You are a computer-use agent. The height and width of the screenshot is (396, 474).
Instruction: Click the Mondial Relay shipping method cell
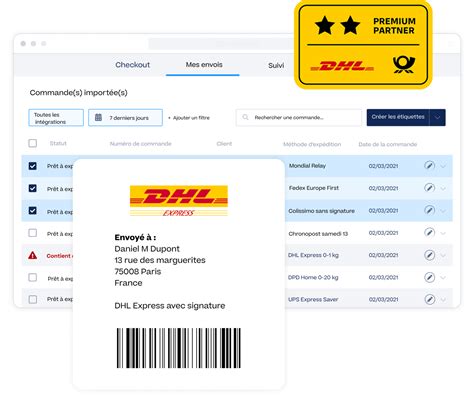point(307,166)
